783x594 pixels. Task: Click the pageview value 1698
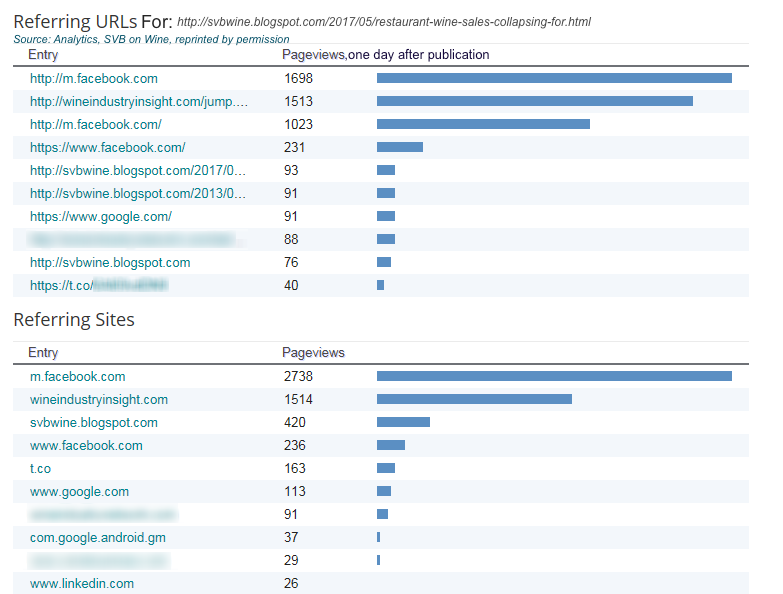[x=298, y=78]
